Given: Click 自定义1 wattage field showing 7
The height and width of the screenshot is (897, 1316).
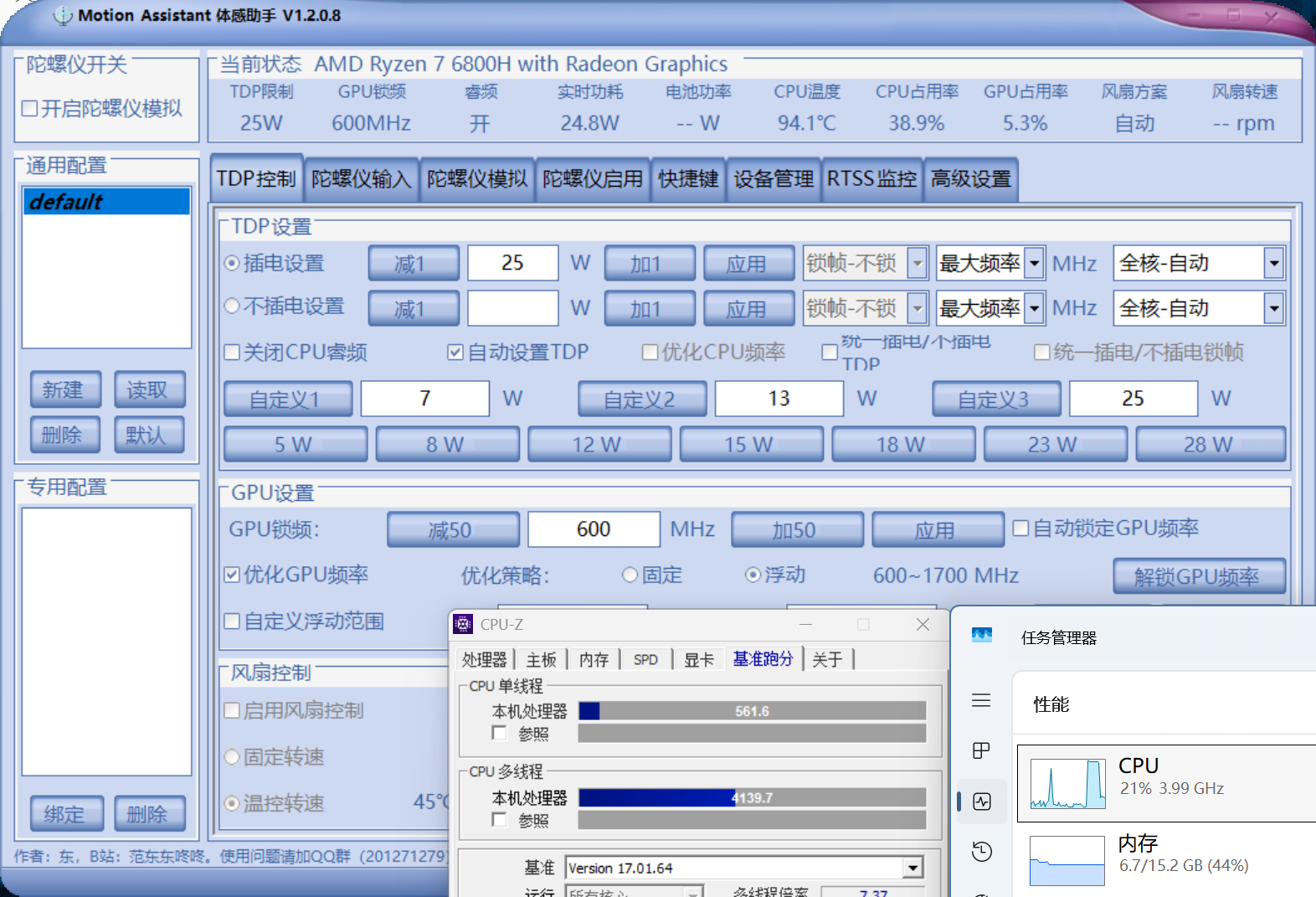Looking at the screenshot, I should pos(424,399).
